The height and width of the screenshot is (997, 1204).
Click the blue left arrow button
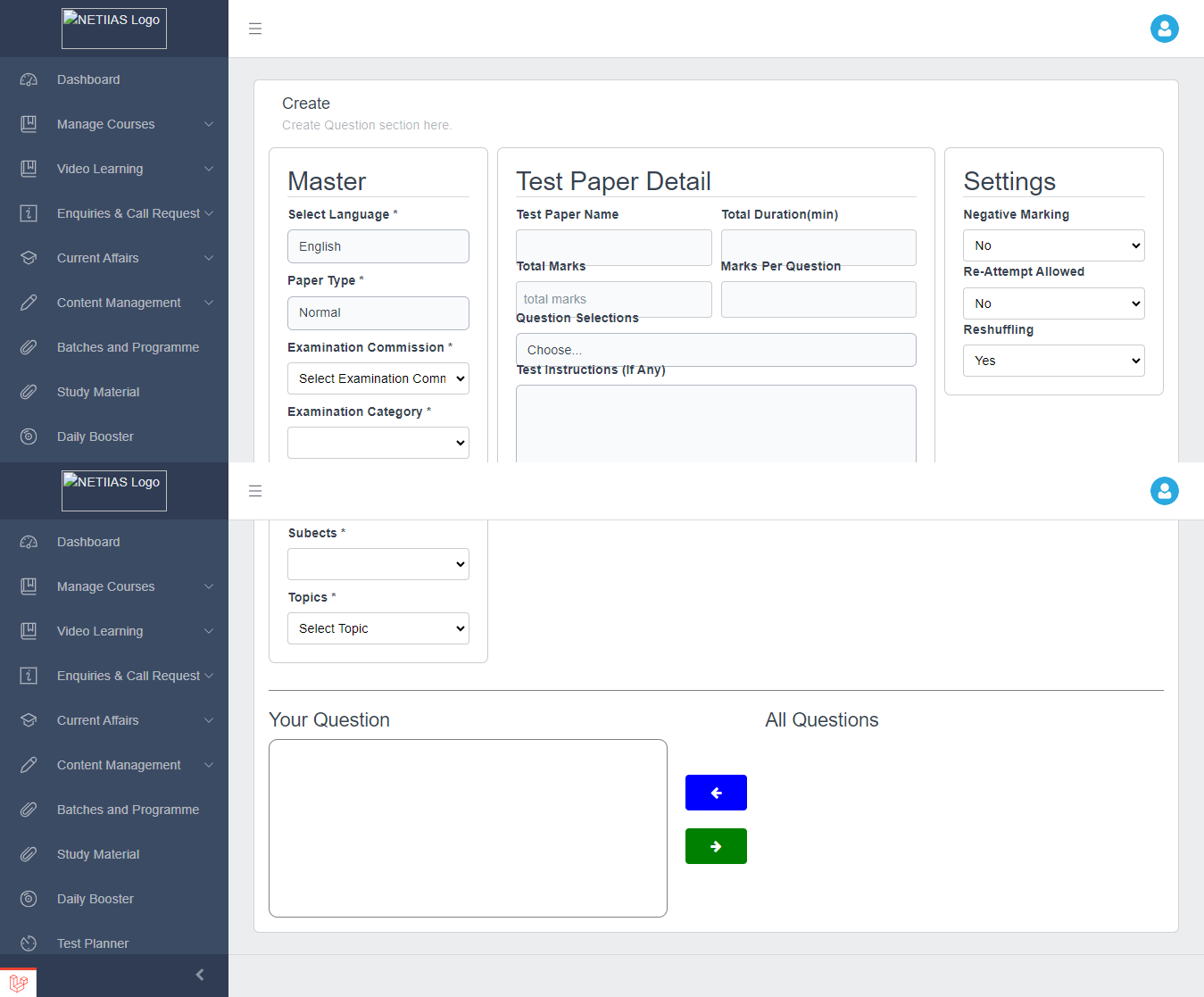(x=716, y=793)
